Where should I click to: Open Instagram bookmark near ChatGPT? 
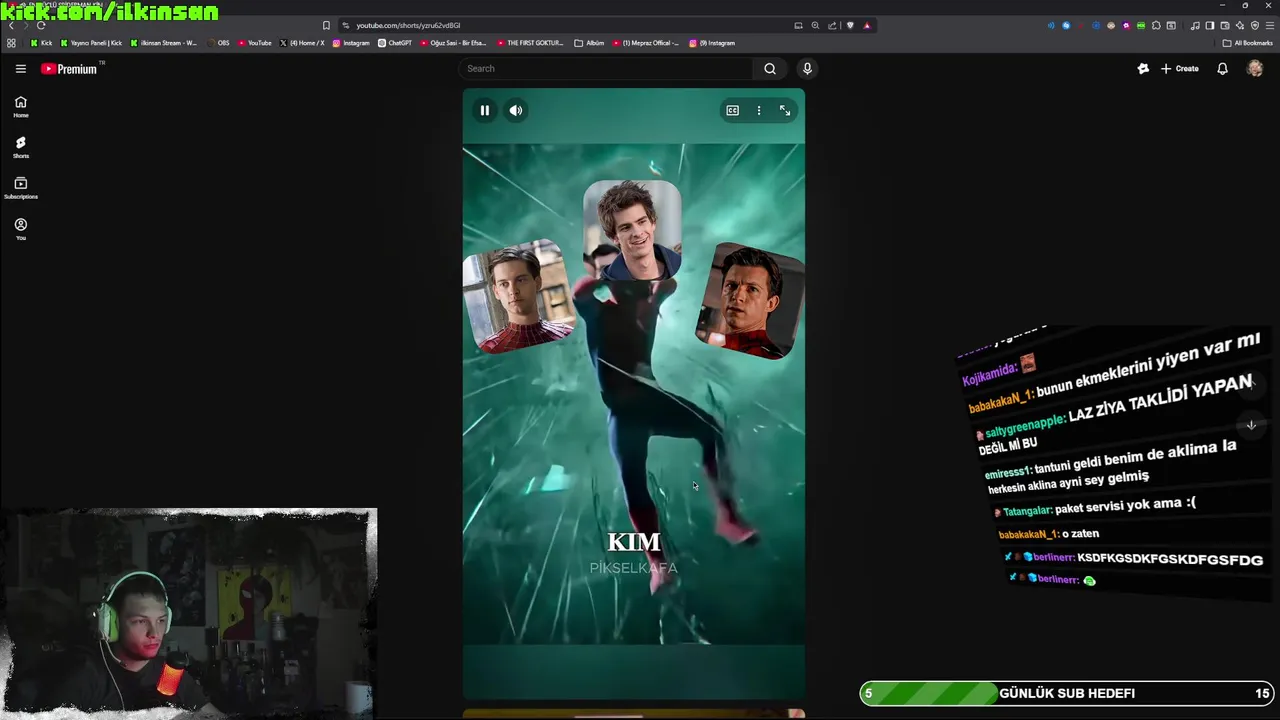tap(351, 43)
